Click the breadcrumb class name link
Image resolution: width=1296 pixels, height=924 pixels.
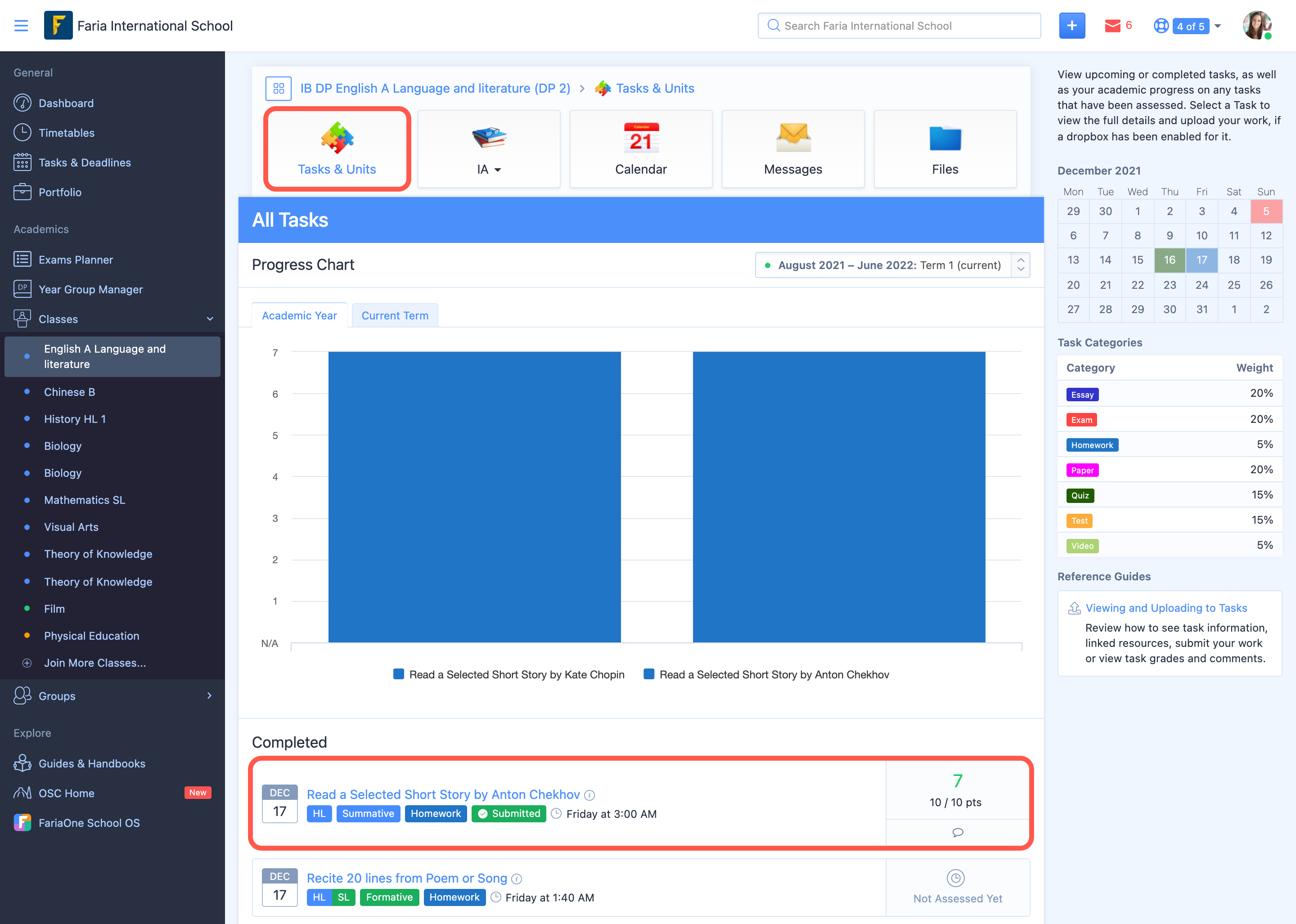coord(436,88)
